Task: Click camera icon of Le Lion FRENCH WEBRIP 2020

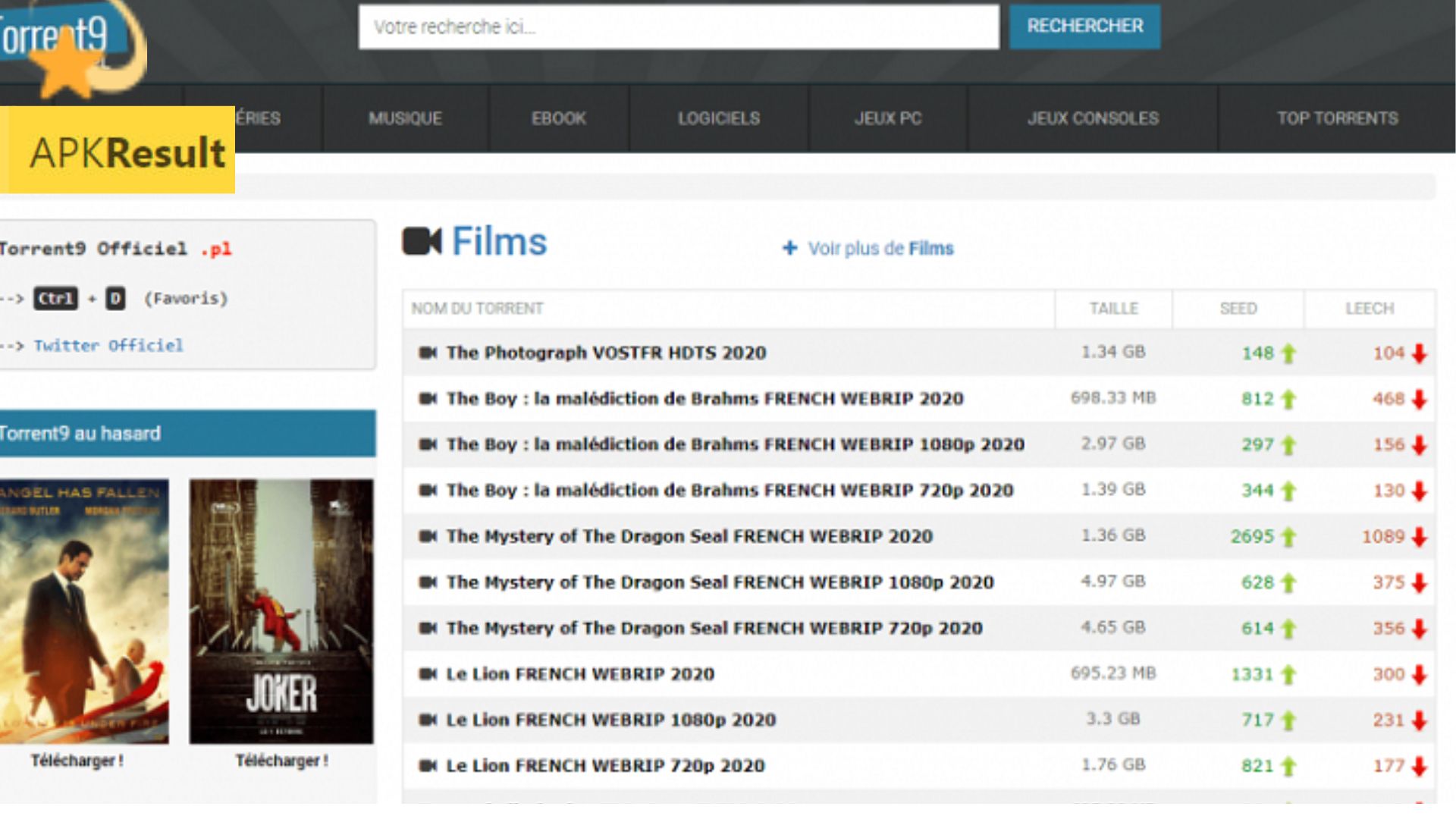Action: click(x=428, y=674)
